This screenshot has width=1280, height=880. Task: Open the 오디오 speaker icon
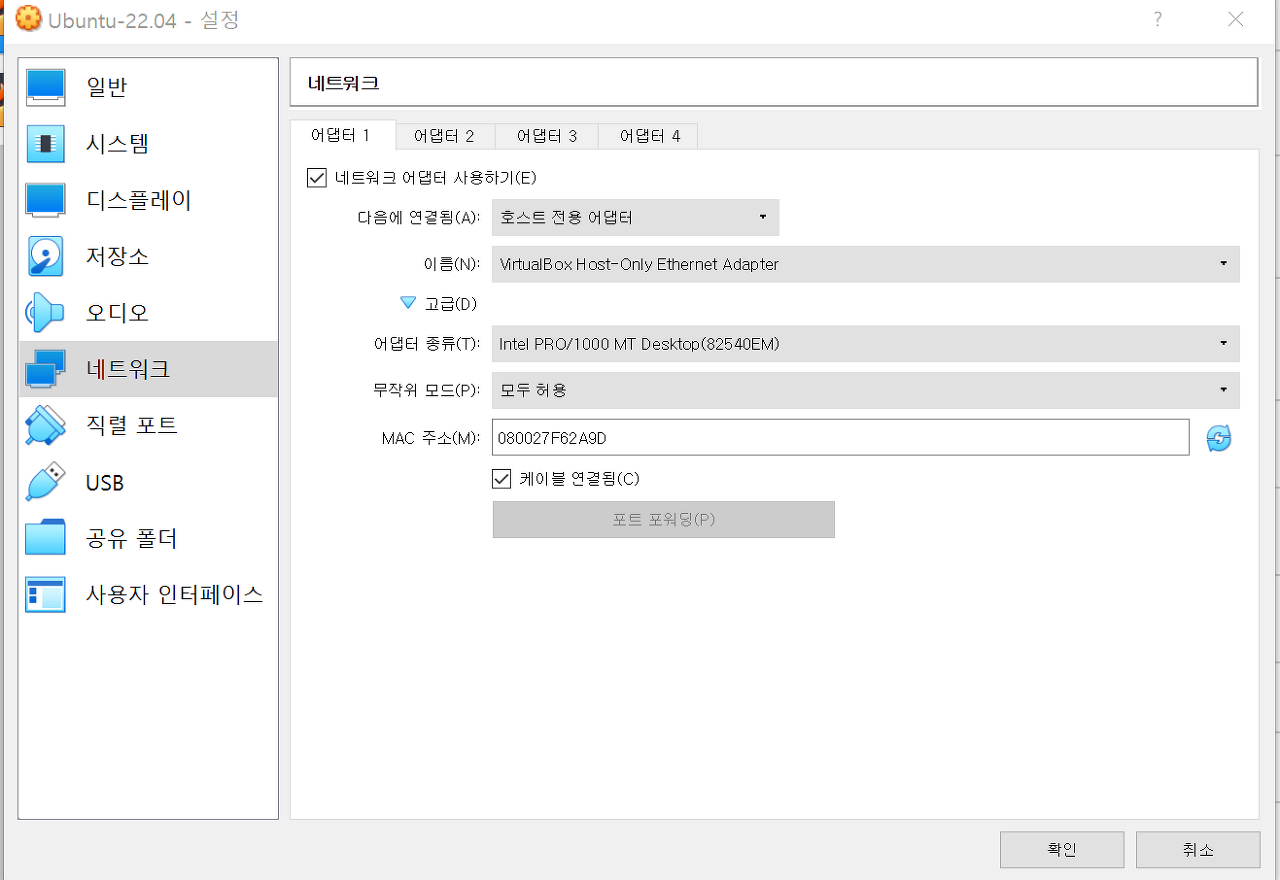pos(46,312)
